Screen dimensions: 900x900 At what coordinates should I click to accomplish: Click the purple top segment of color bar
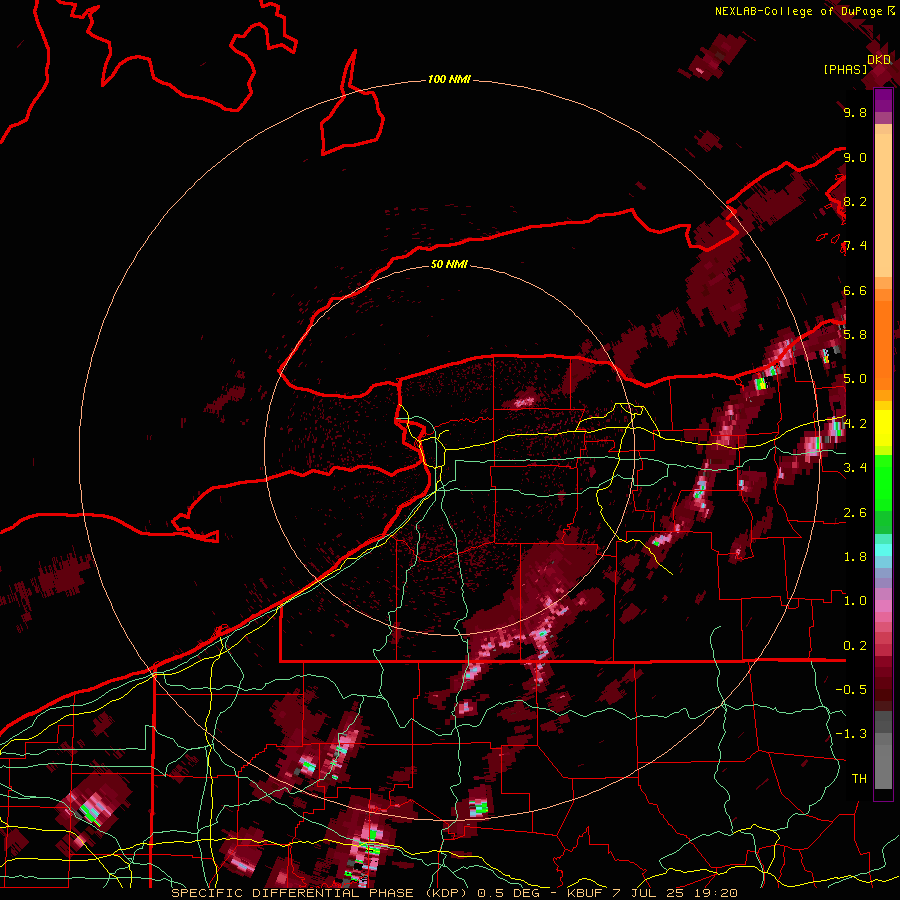coord(883,100)
